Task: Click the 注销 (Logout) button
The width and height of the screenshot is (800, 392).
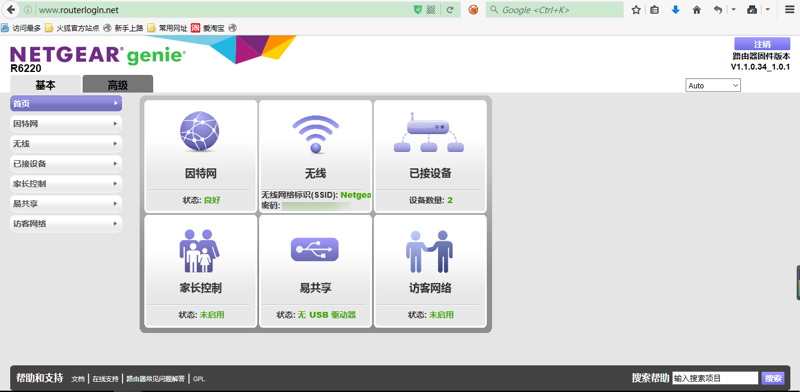Action: (762, 44)
